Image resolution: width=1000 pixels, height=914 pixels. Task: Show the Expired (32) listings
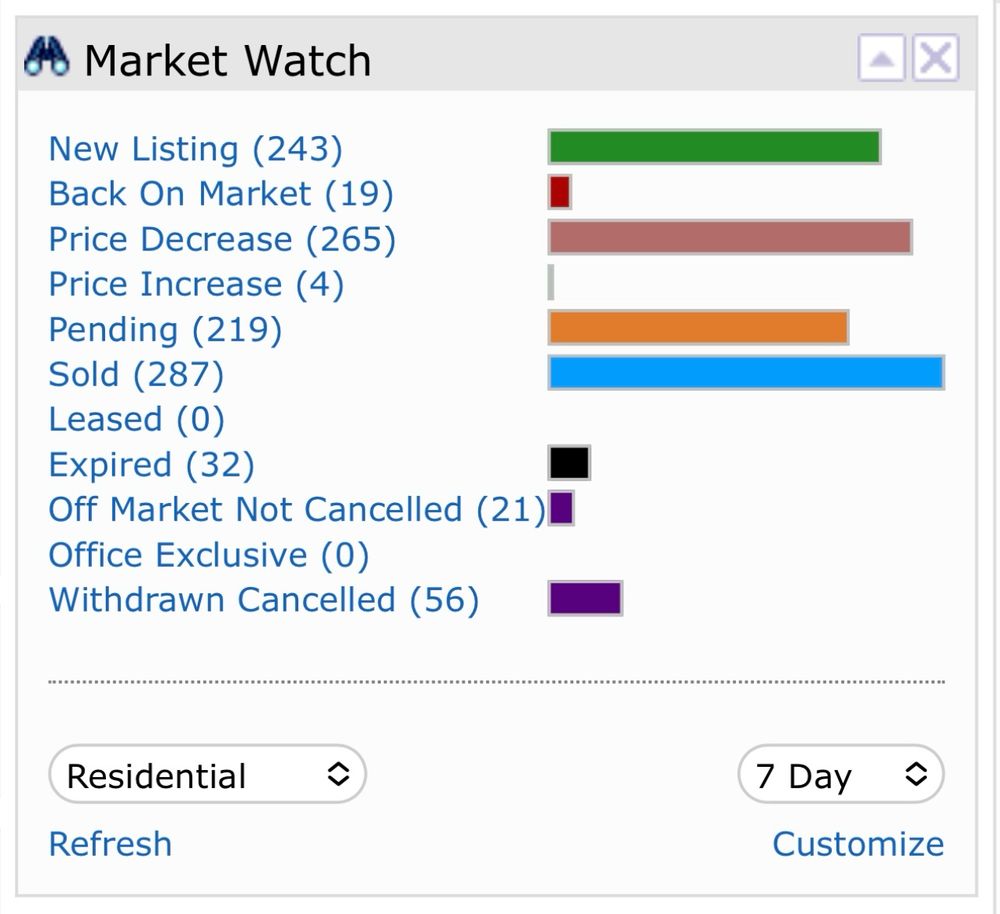(x=152, y=465)
